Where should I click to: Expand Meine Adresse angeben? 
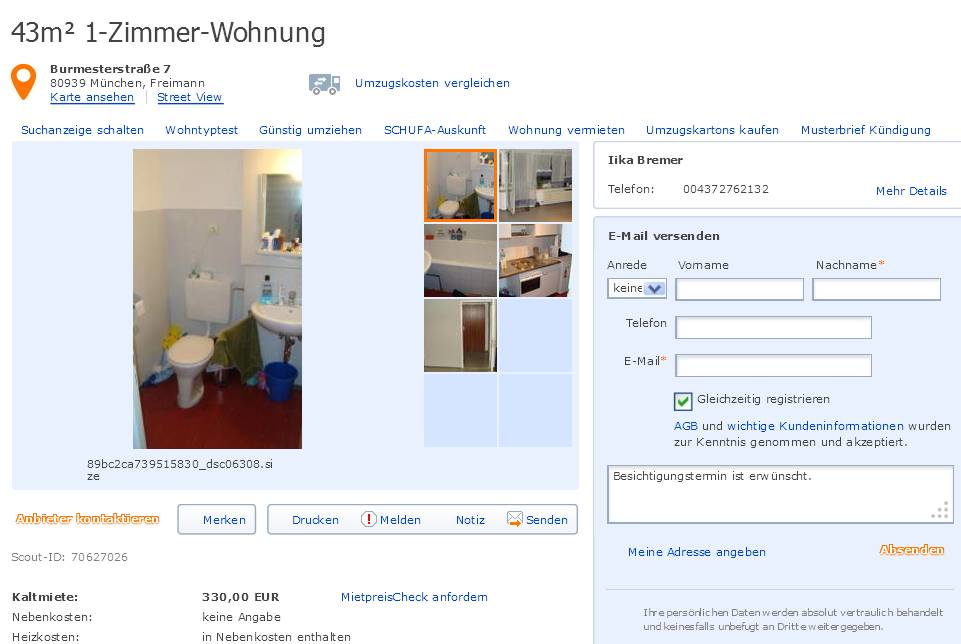[x=696, y=551]
